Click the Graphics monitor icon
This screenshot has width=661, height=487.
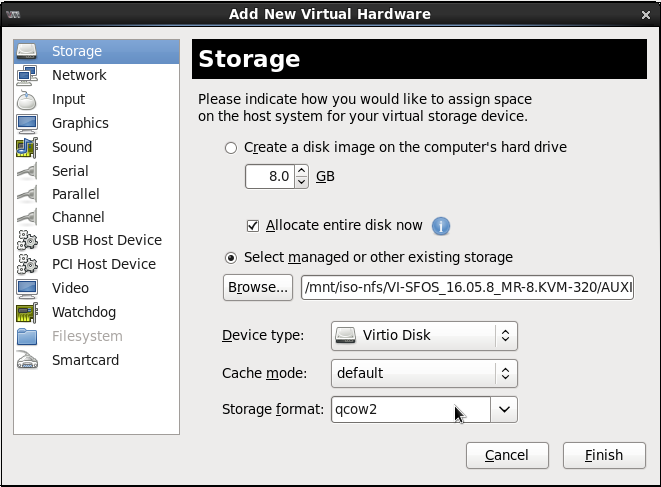(x=27, y=123)
